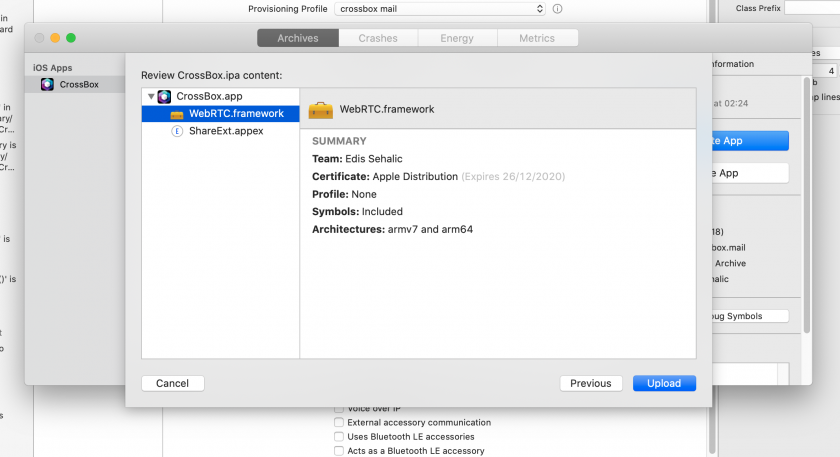
Task: Click the ShareExt.appex extension icon
Action: (x=177, y=131)
